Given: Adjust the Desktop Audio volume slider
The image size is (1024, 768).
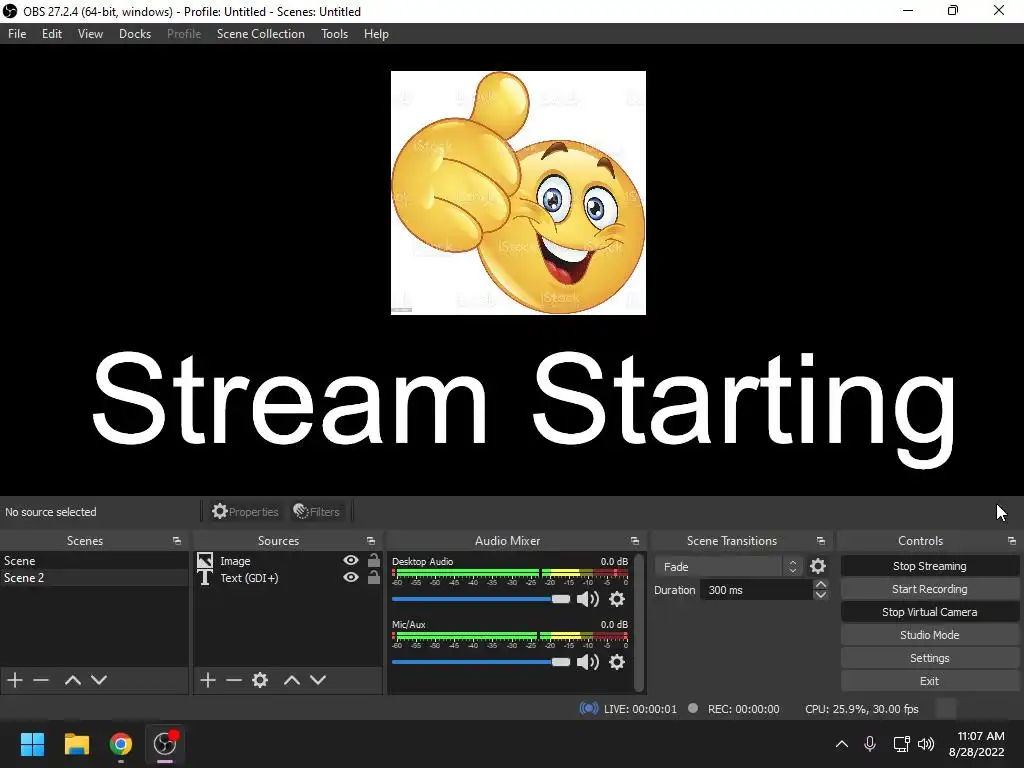Looking at the screenshot, I should coord(481,599).
